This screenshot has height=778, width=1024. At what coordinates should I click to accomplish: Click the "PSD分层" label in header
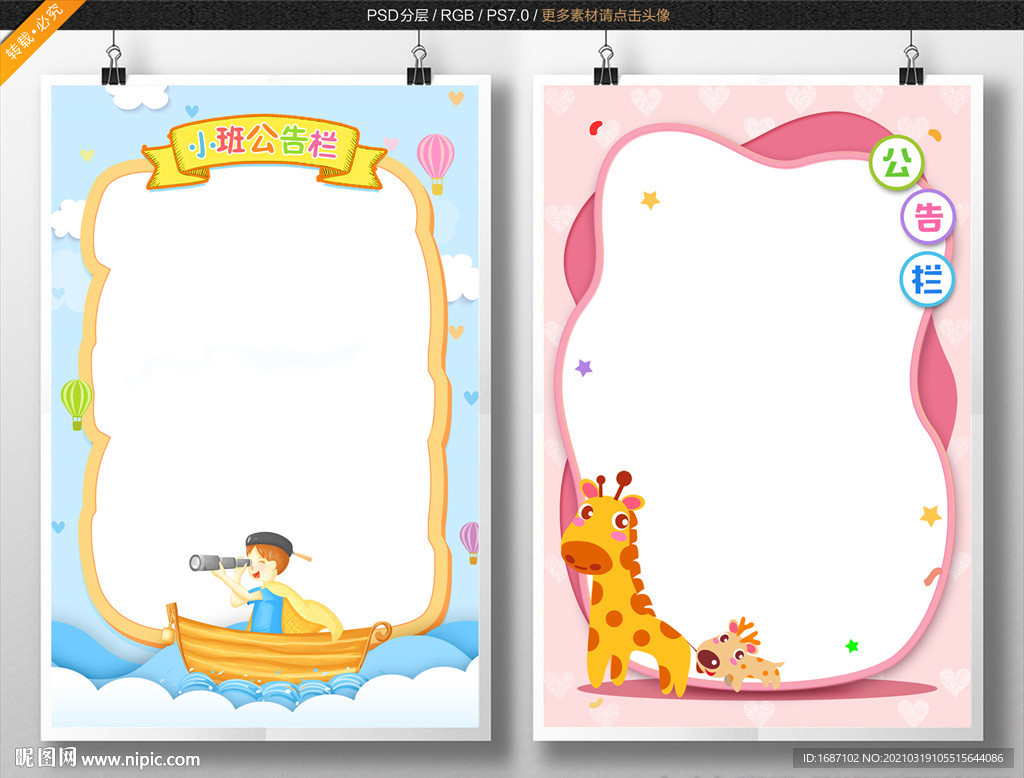point(397,15)
